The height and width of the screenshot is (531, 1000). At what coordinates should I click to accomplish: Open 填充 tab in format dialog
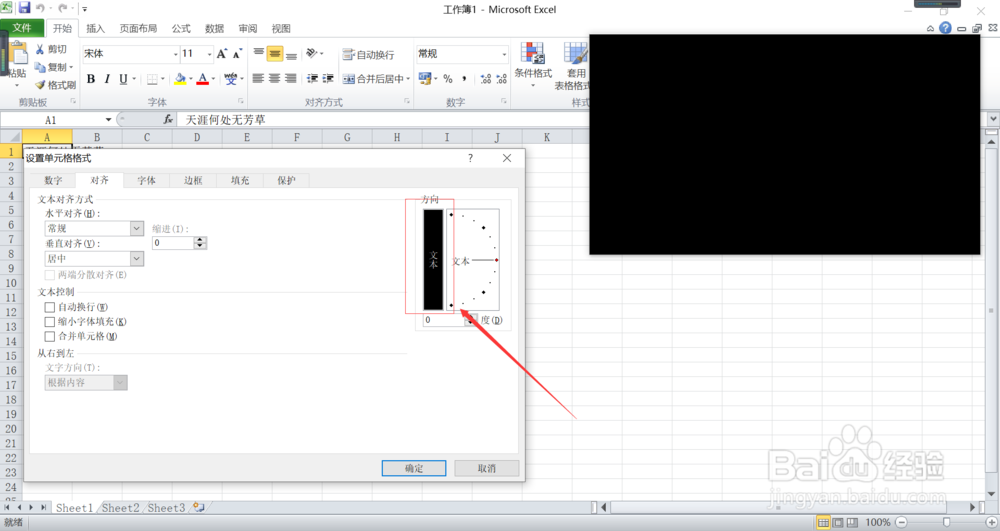click(240, 180)
